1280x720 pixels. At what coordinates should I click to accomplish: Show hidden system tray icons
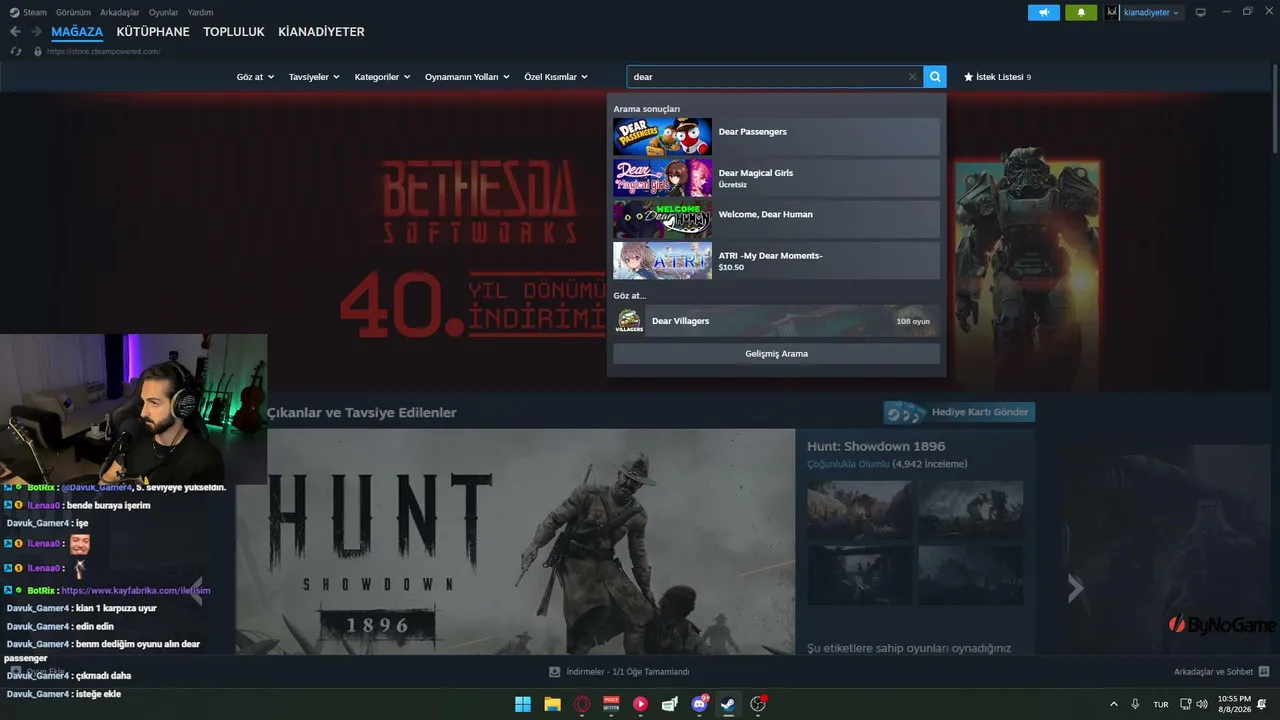[x=1114, y=704]
